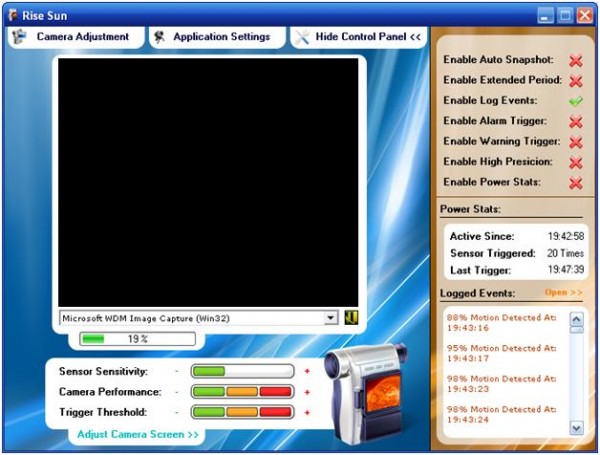
Task: Click the Rise Sun title bar icon
Action: 13,15
